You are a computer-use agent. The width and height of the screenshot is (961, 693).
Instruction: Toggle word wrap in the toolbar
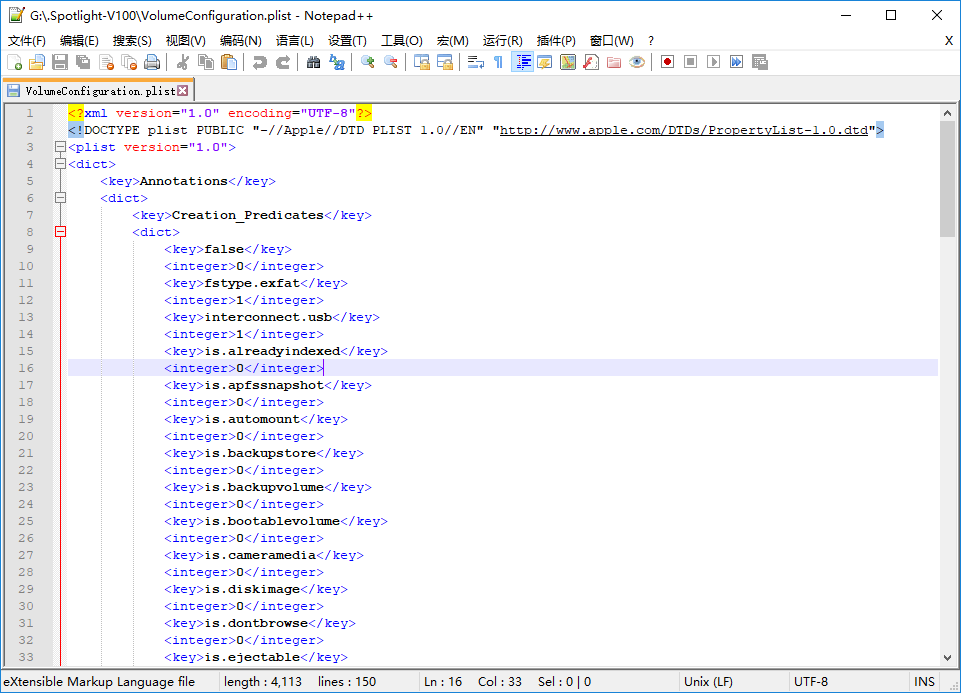pos(476,62)
